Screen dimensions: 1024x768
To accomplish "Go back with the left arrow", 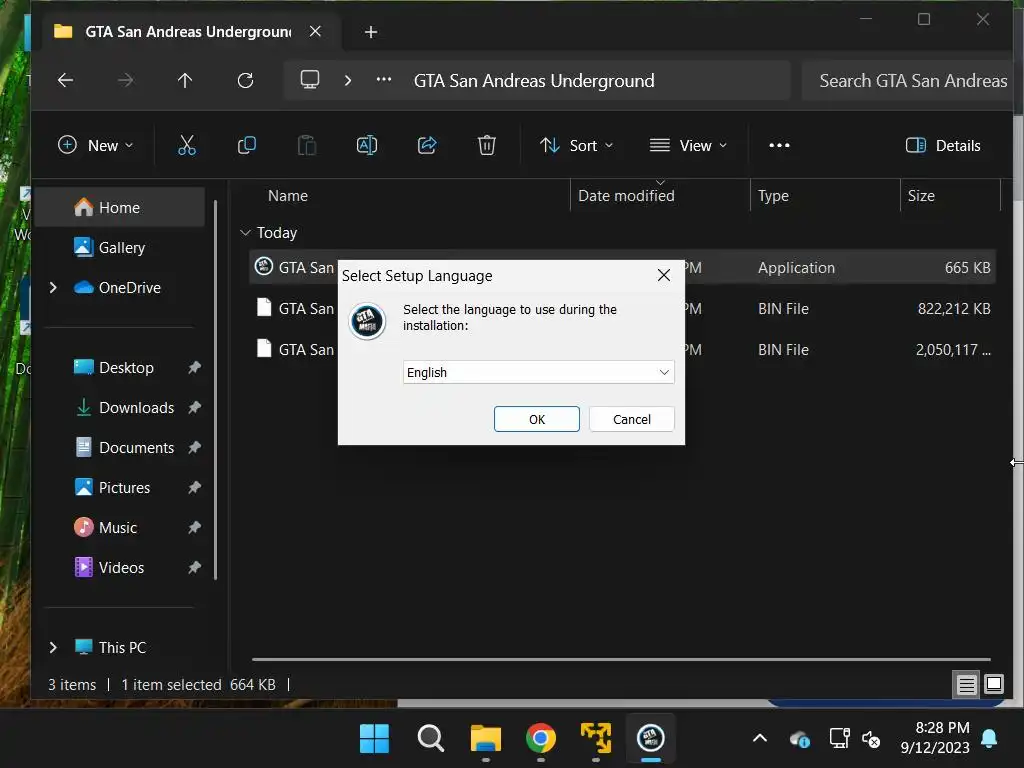I will (65, 80).
